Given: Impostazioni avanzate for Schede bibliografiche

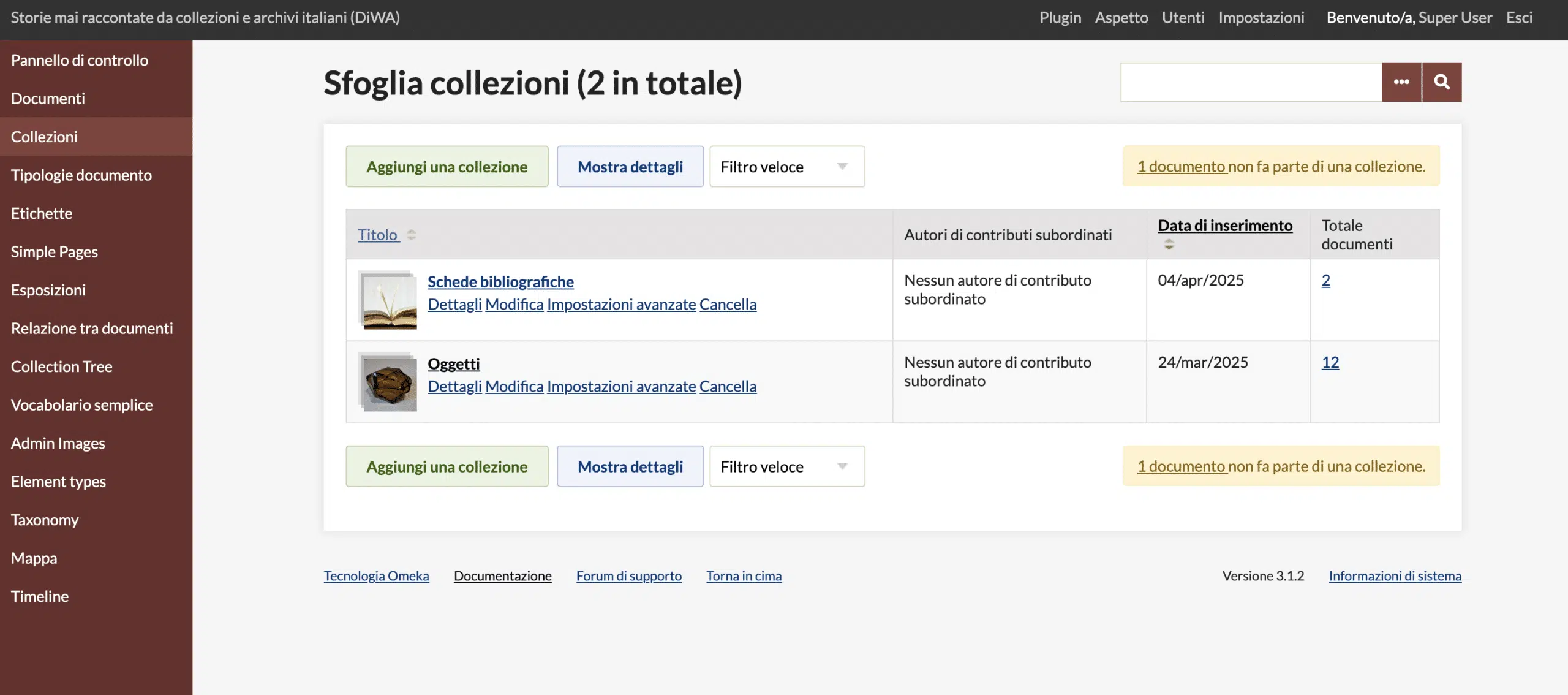Looking at the screenshot, I should [622, 305].
